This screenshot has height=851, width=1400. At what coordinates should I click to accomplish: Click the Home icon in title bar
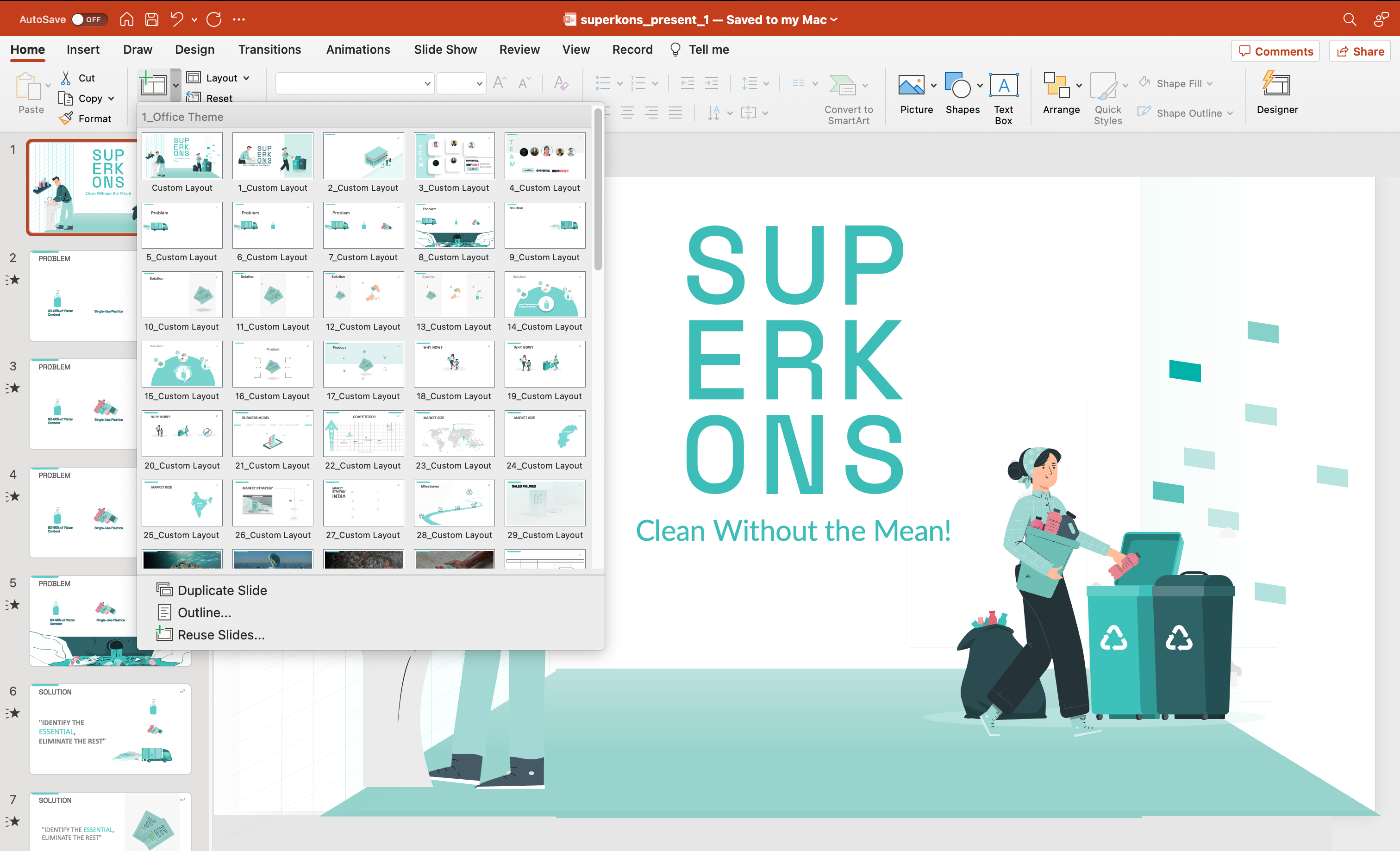click(x=127, y=19)
